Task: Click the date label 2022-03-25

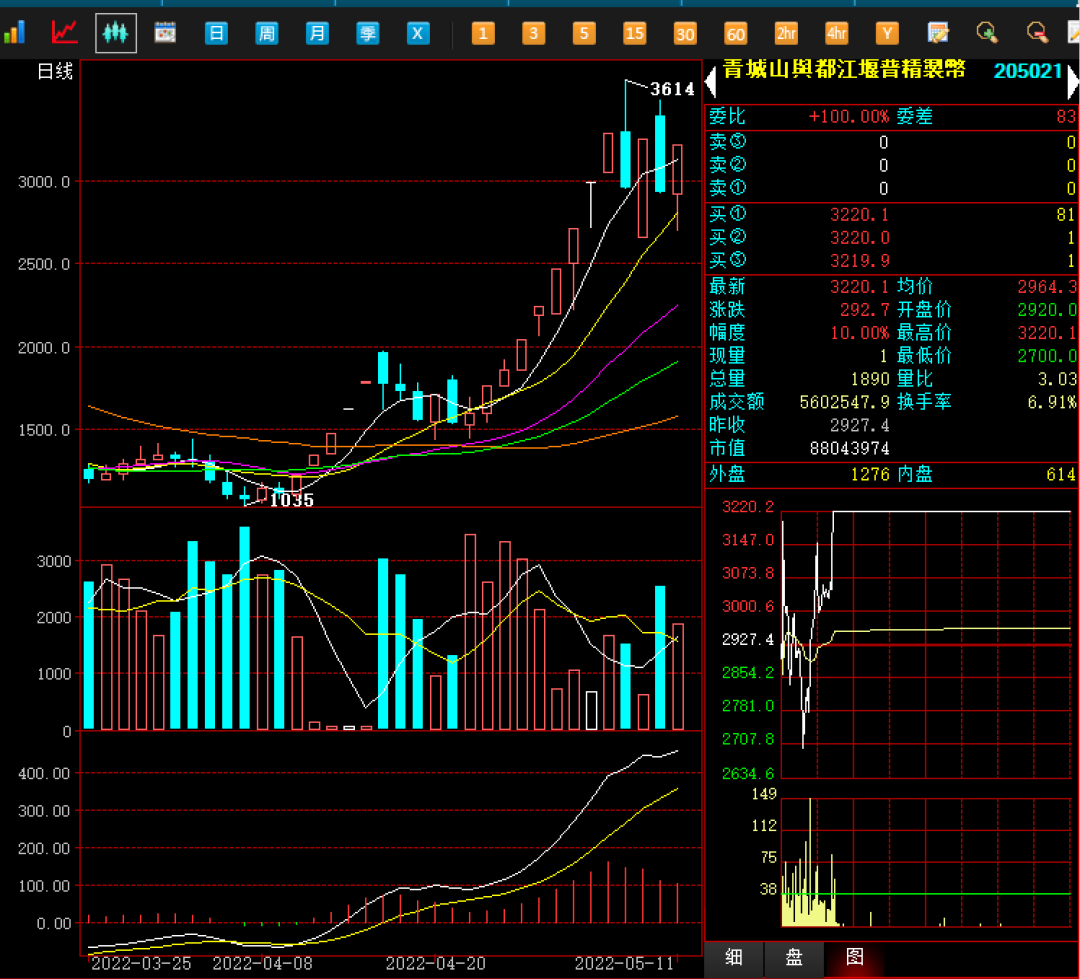Action: (x=141, y=964)
